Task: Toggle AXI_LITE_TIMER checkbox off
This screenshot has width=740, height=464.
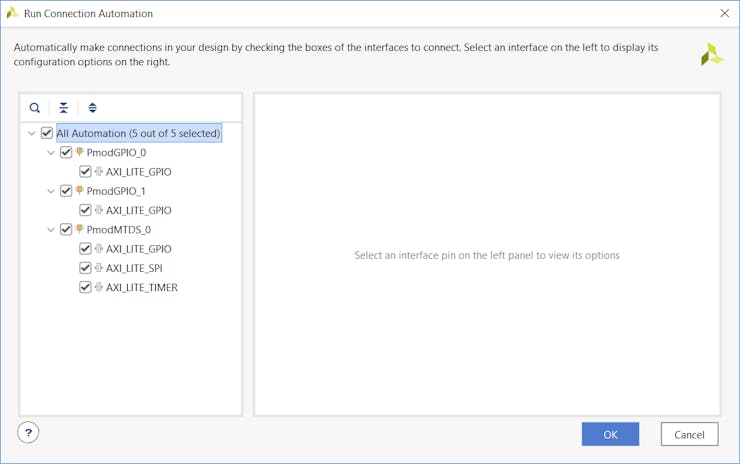Action: 85,287
